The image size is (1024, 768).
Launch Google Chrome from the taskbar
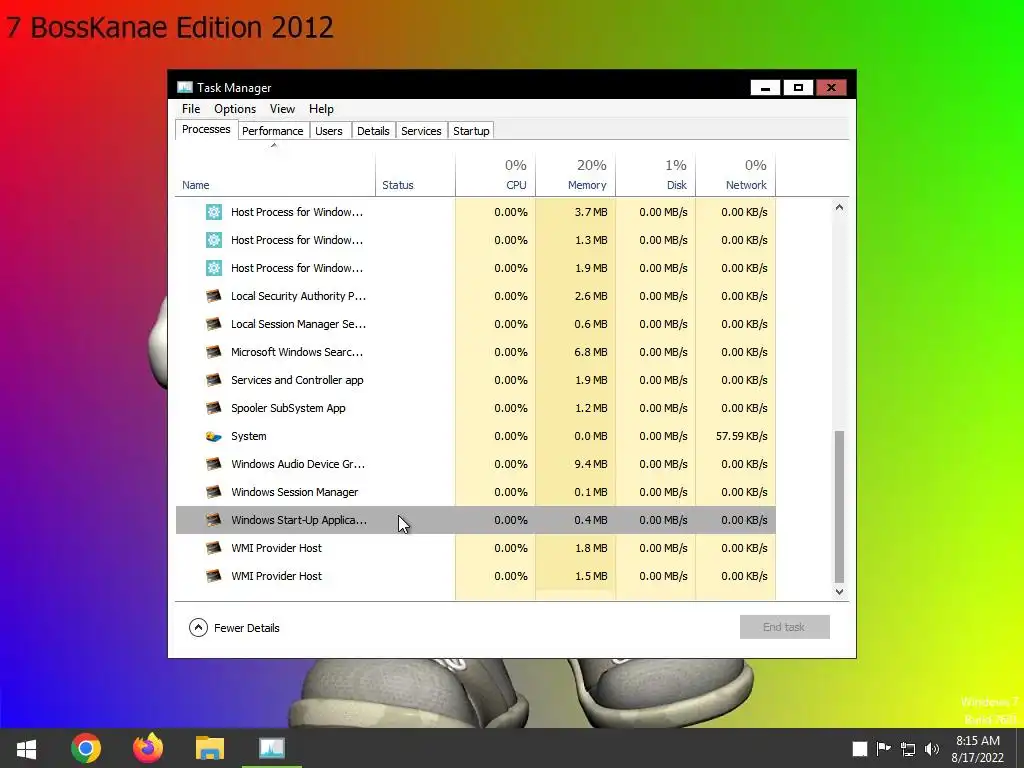pos(86,748)
